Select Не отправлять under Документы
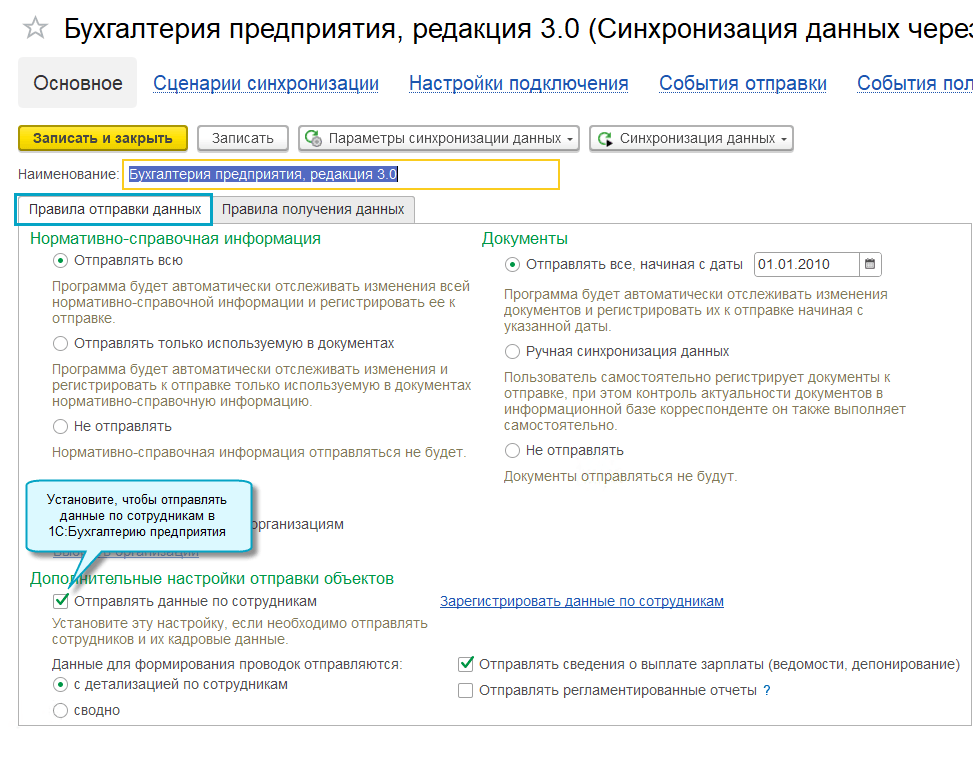 [x=512, y=450]
